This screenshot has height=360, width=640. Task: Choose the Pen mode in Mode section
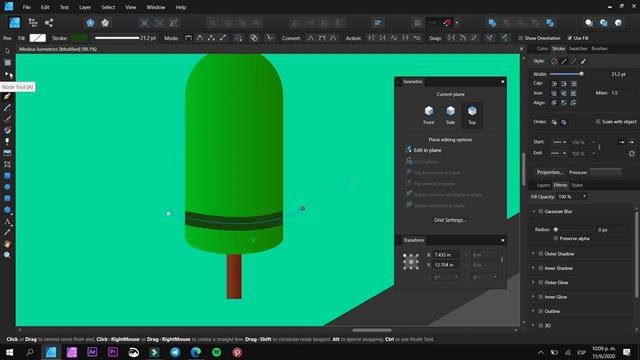pyautogui.click(x=189, y=38)
